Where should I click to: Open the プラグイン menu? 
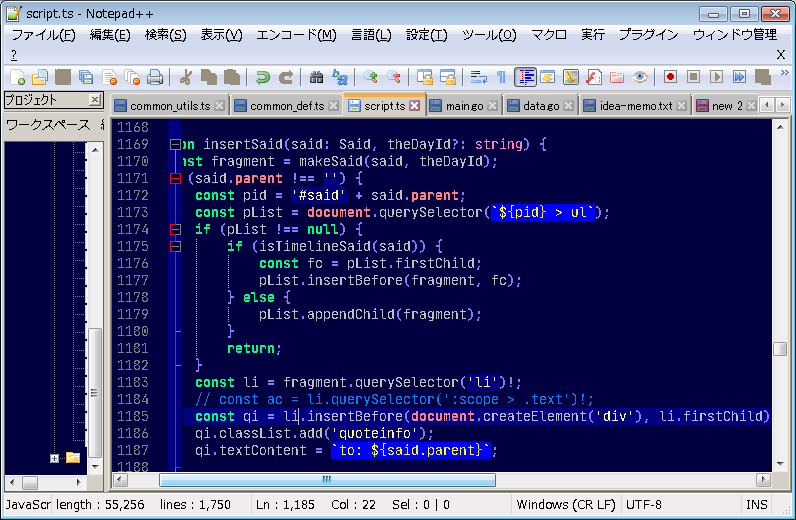coord(648,35)
